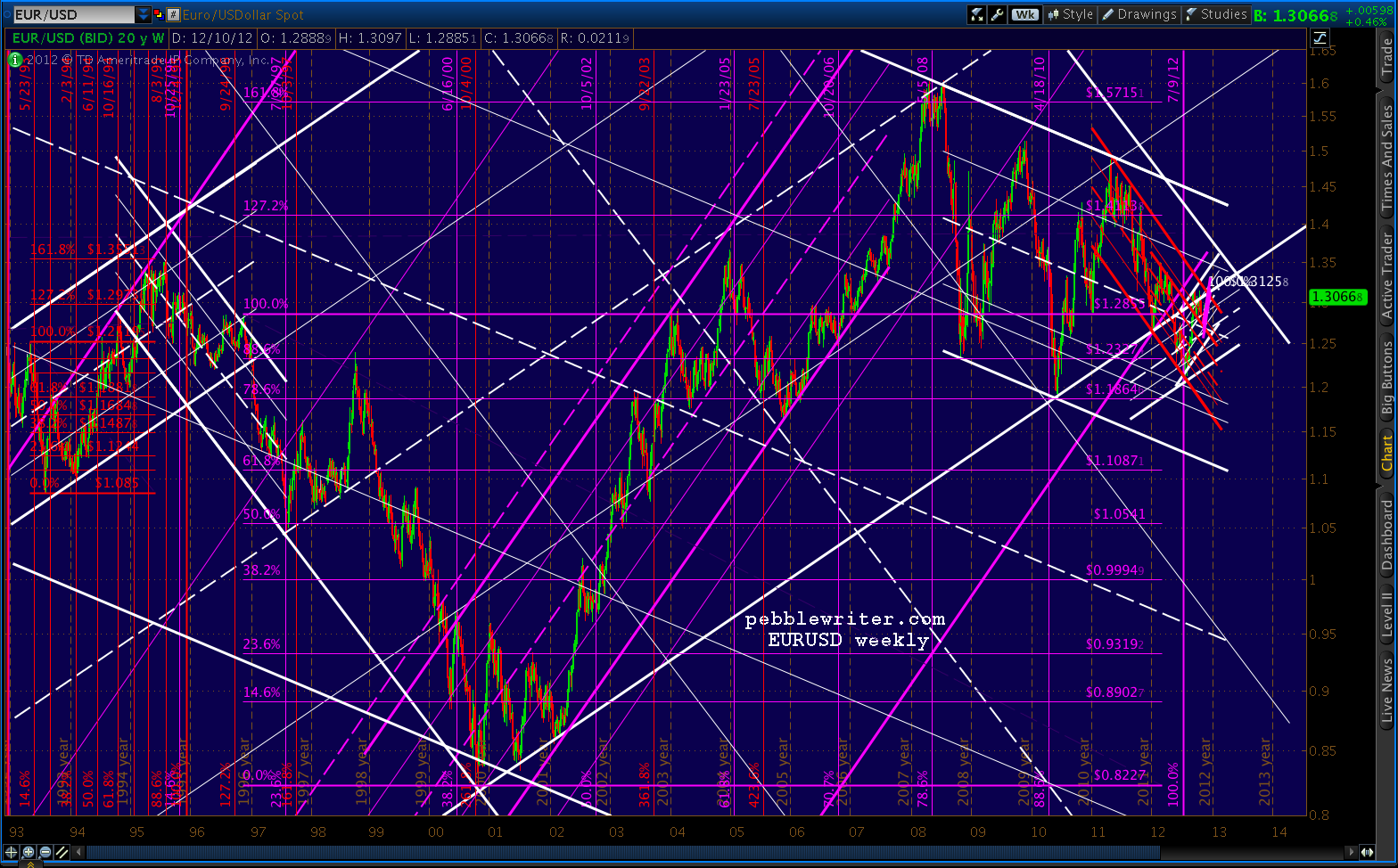Open chart settings wrench icon
The width and height of the screenshot is (1398, 868).
click(x=999, y=14)
